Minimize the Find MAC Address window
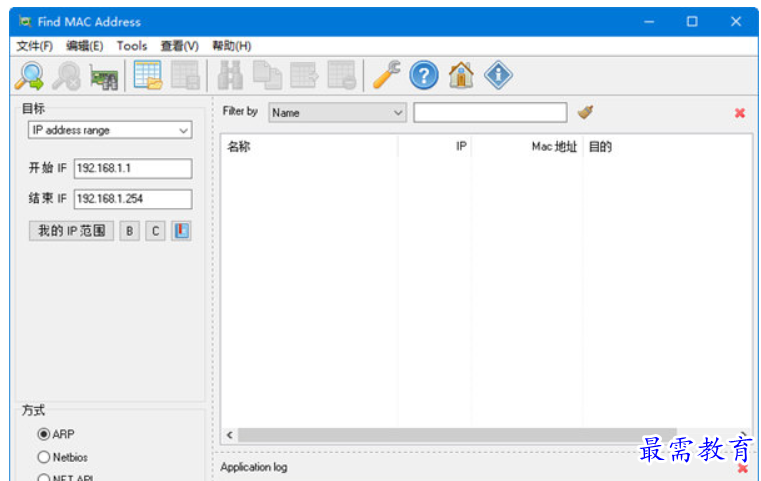 [649, 22]
